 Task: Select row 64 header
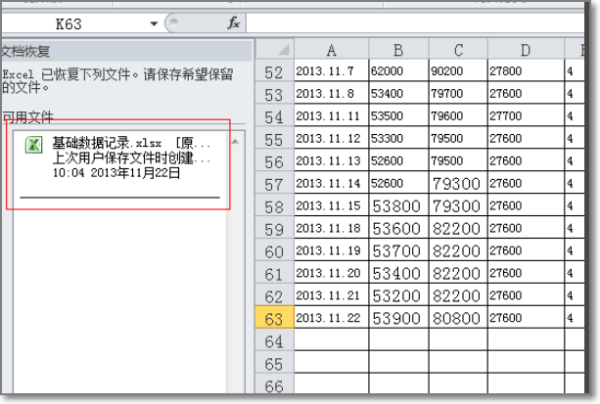click(x=274, y=341)
